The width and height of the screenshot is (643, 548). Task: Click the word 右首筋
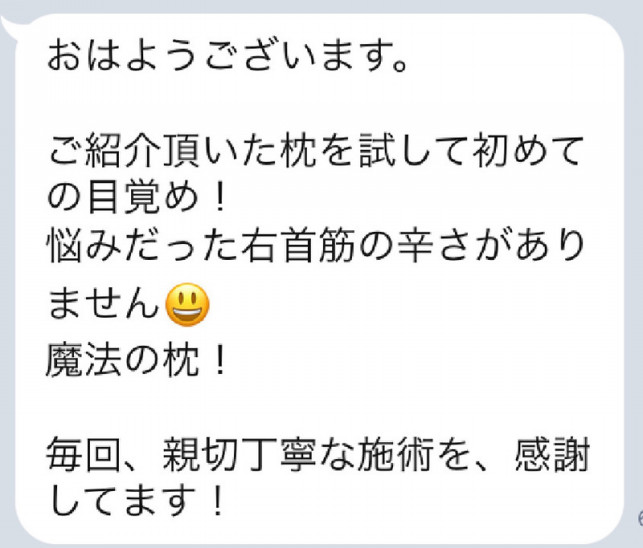pos(297,245)
